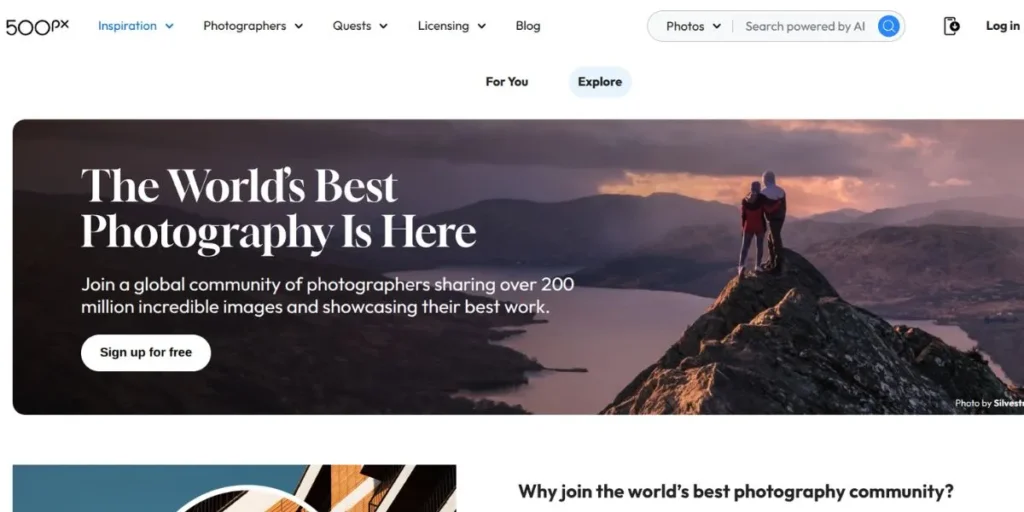Open the Photos search type dropdown
Screen dimensions: 1024x512
point(693,26)
